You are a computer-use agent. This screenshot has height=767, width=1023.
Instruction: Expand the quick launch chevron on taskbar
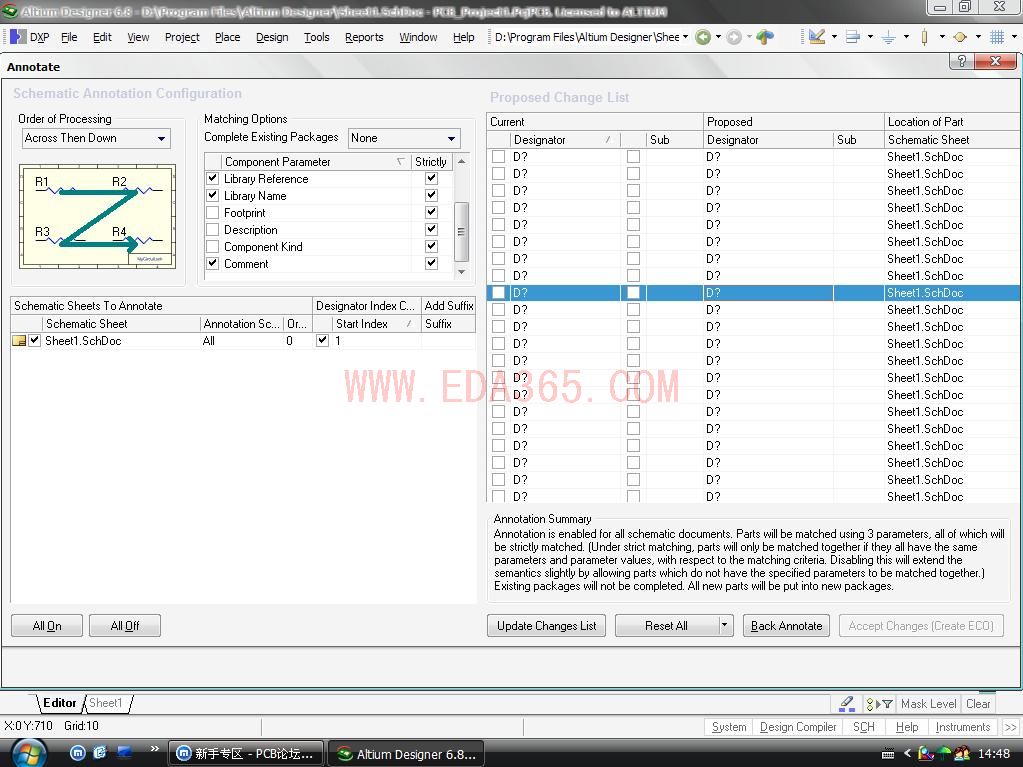coord(155,749)
